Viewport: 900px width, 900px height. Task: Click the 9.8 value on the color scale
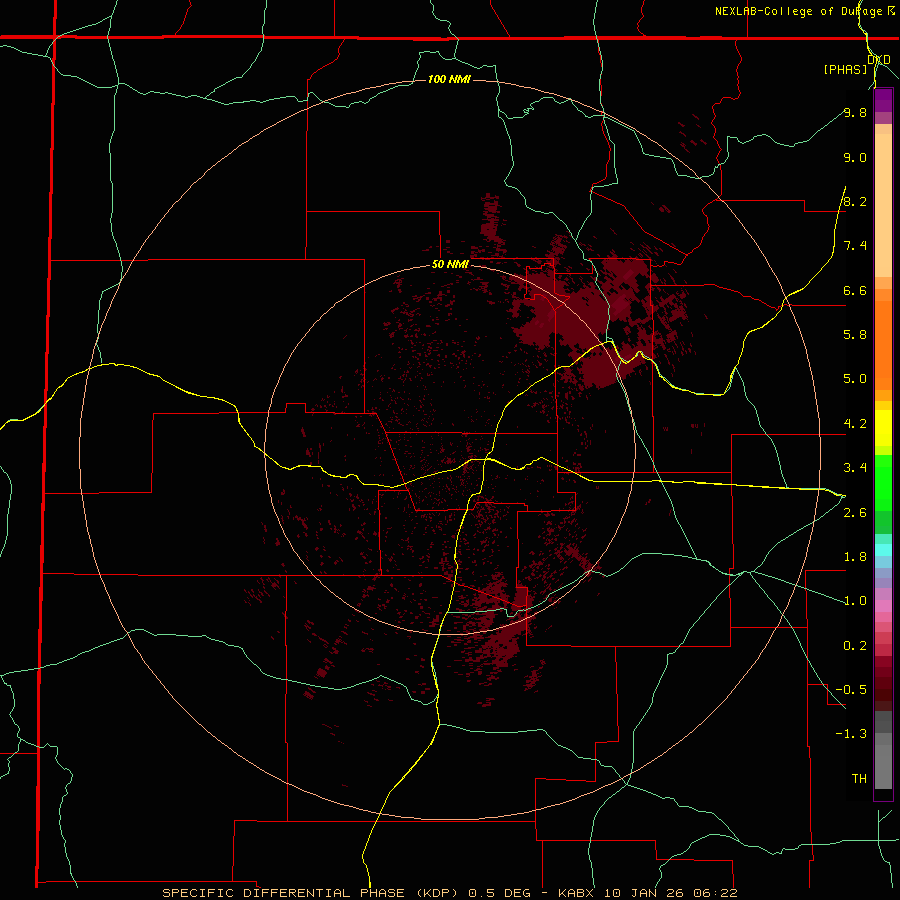pos(855,112)
